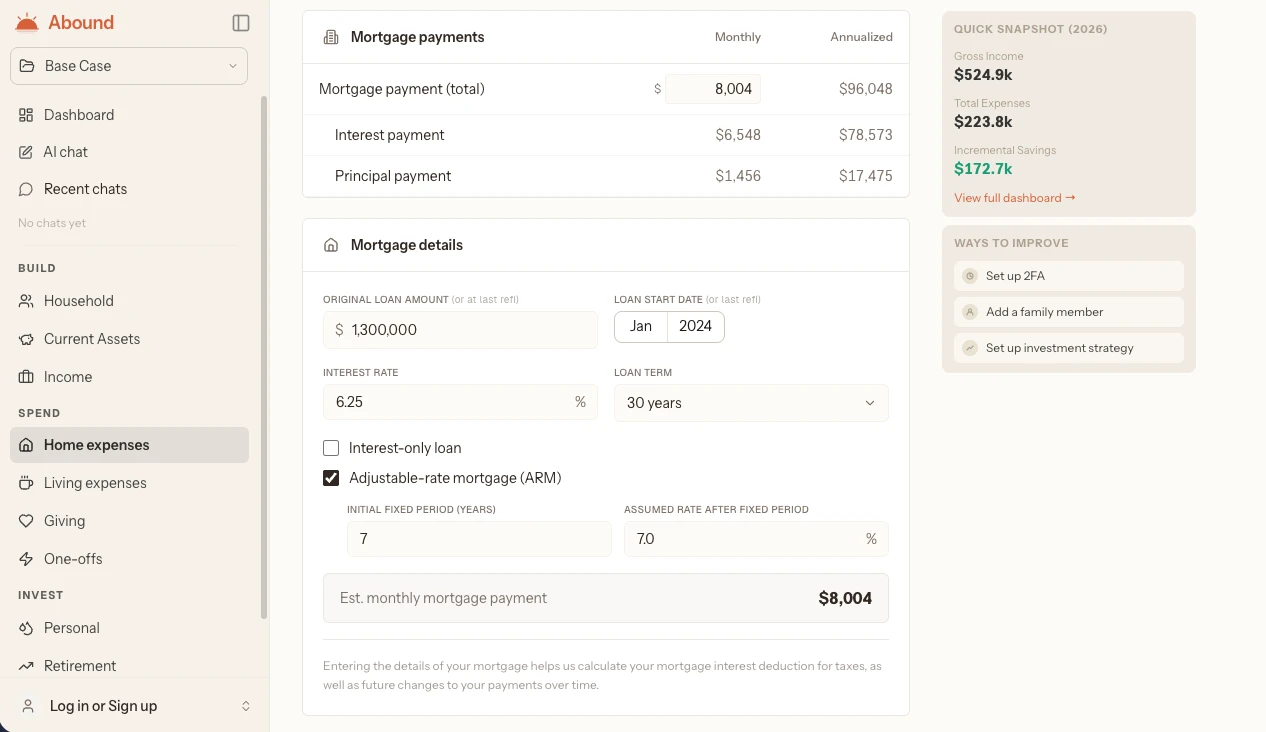Click the Mortgage details house icon

tap(331, 245)
